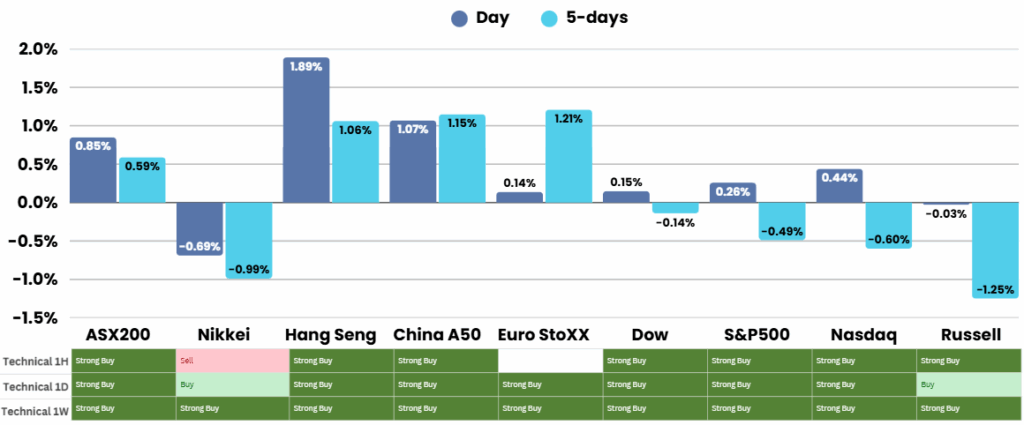Select the Russell -1.25% 5-days bar
This screenshot has height=425, width=1024.
[x=996, y=249]
